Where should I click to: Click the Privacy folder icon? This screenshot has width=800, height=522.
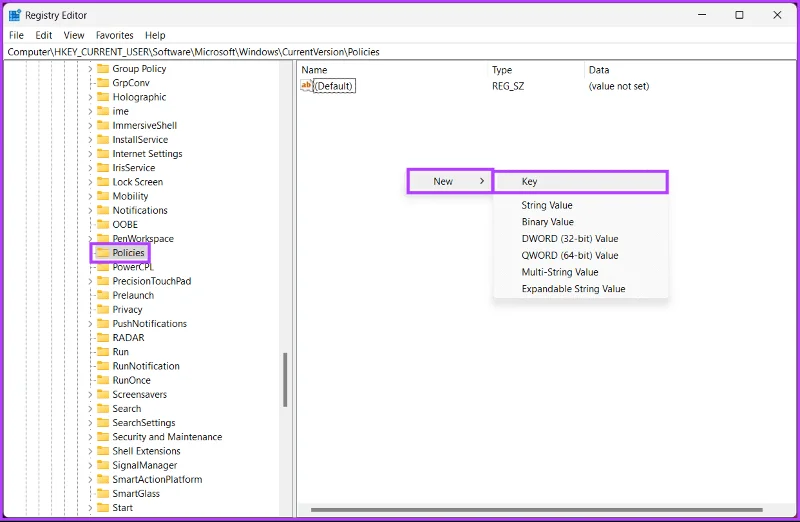click(x=103, y=309)
